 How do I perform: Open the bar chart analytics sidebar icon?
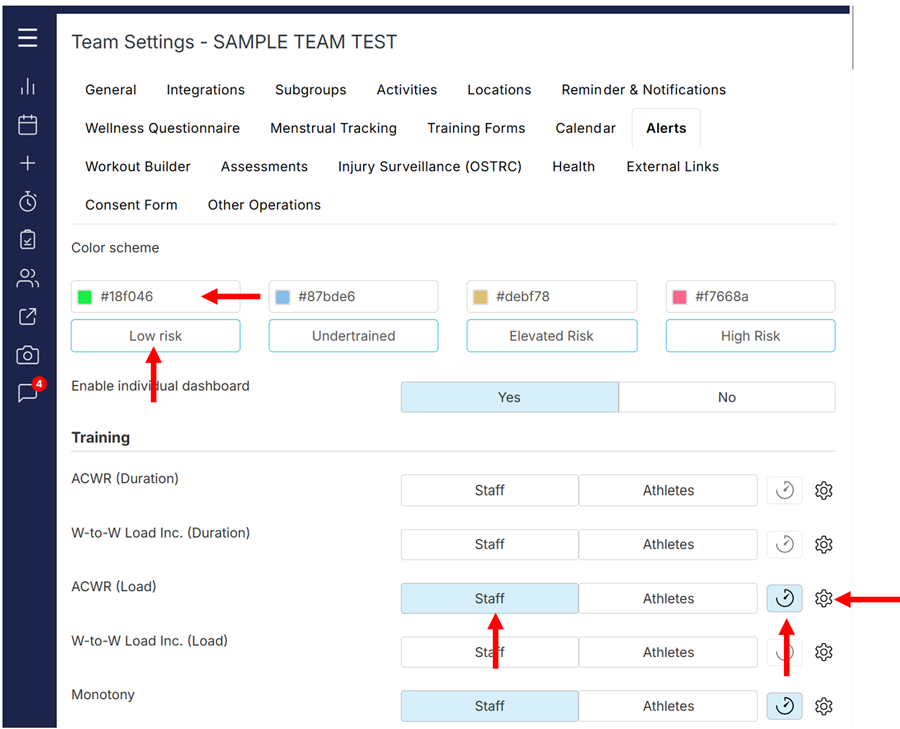(28, 87)
